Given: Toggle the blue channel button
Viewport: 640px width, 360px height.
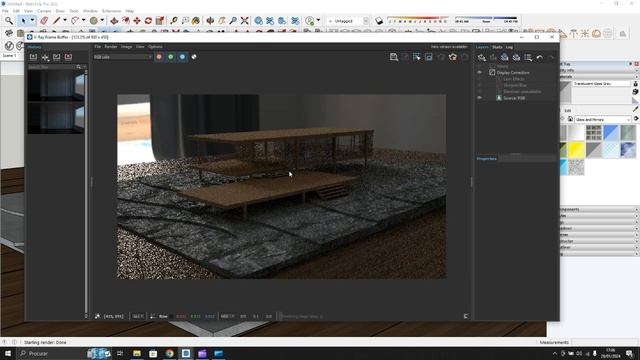Looking at the screenshot, I should pos(182,57).
